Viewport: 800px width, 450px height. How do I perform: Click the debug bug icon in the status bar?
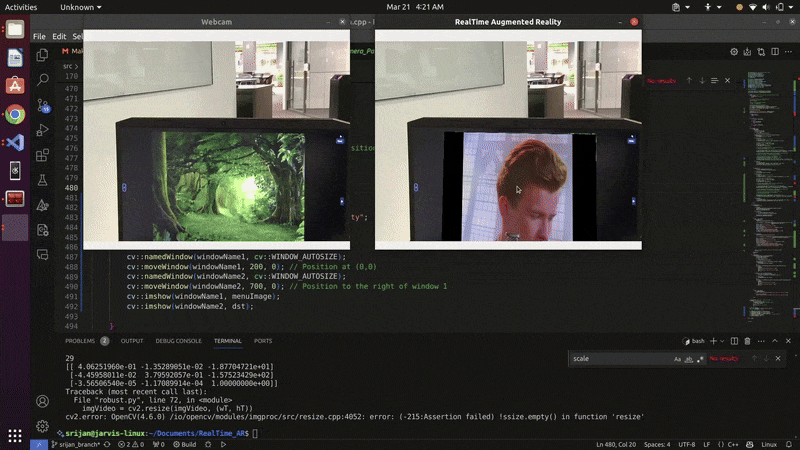pos(208,444)
